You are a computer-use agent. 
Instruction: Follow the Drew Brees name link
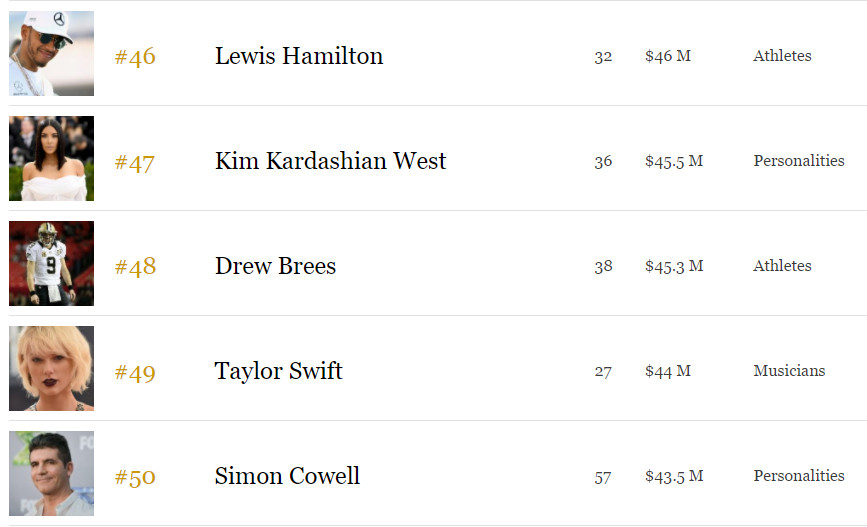[275, 266]
